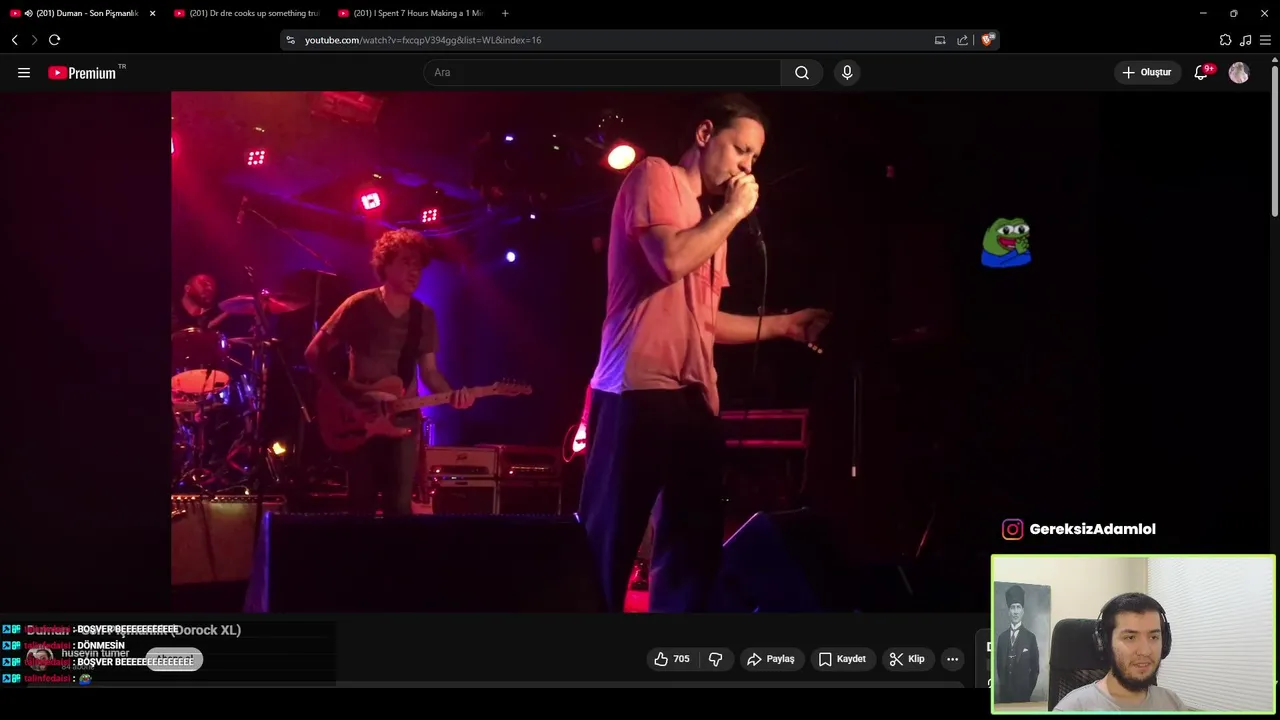Open Brave Shields lion icon
The image size is (1280, 720).
(987, 40)
